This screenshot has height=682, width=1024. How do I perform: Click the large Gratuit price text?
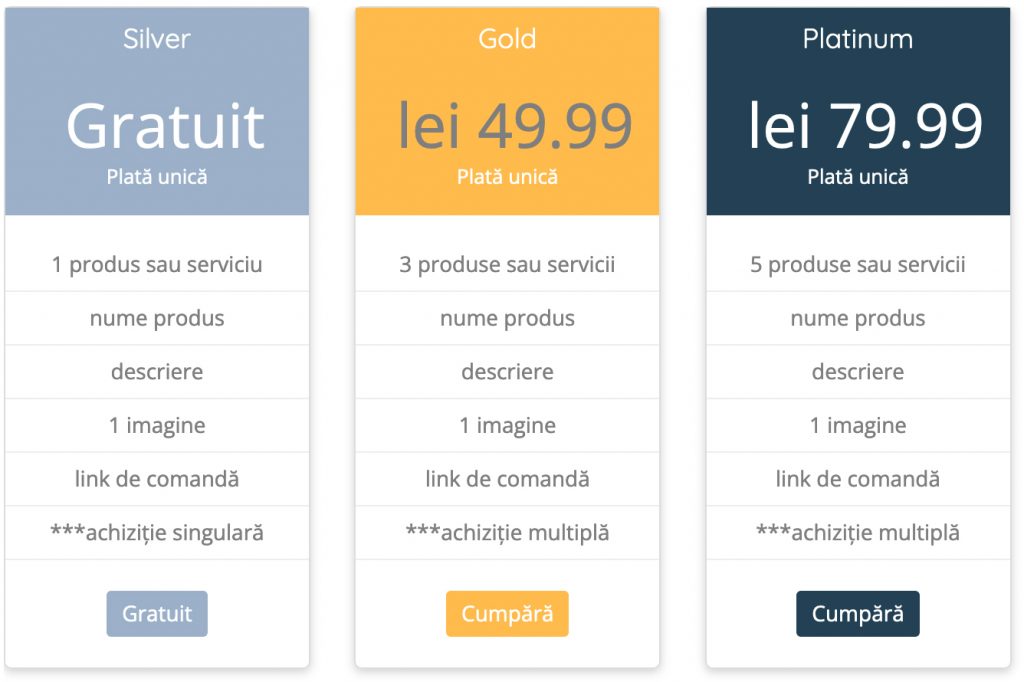click(165, 126)
